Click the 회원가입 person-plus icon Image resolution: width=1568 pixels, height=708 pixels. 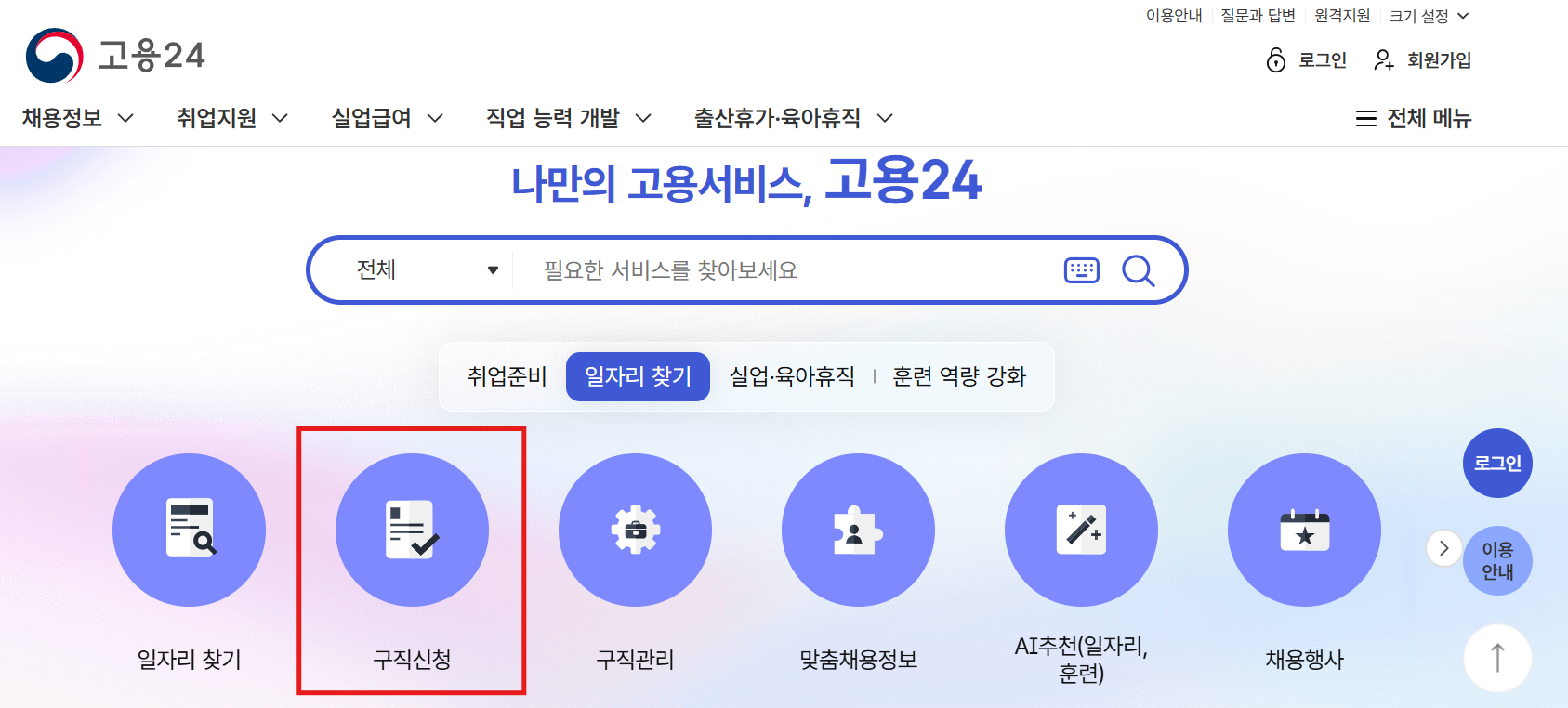(1384, 60)
